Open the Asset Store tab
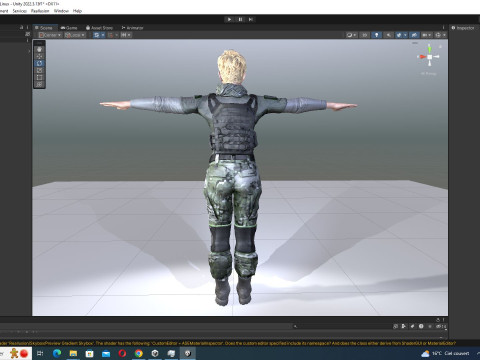The image size is (480, 360). pyautogui.click(x=99, y=28)
